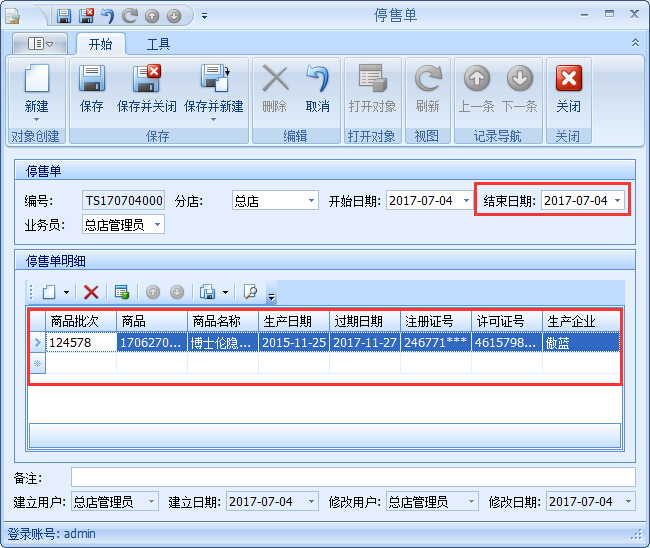Click the 打开对象 ribbon button
This screenshot has height=548, width=650.
click(x=372, y=90)
